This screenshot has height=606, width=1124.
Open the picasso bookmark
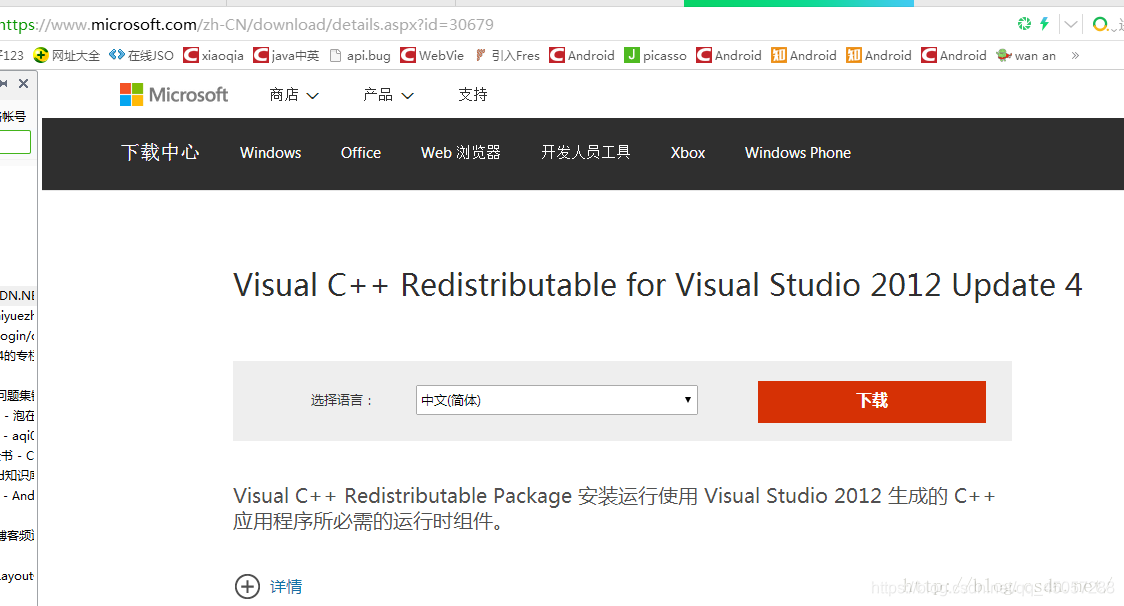tap(655, 55)
